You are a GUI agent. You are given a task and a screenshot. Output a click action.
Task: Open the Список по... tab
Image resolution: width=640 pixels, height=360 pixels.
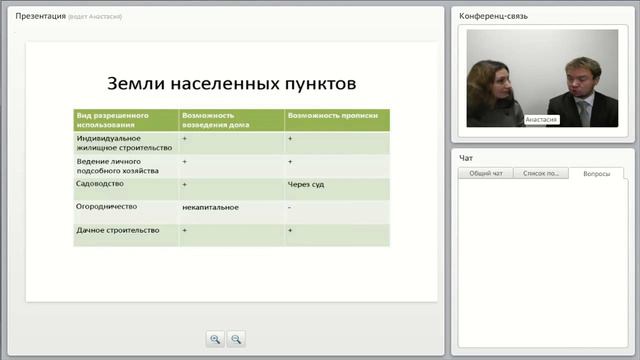541,173
